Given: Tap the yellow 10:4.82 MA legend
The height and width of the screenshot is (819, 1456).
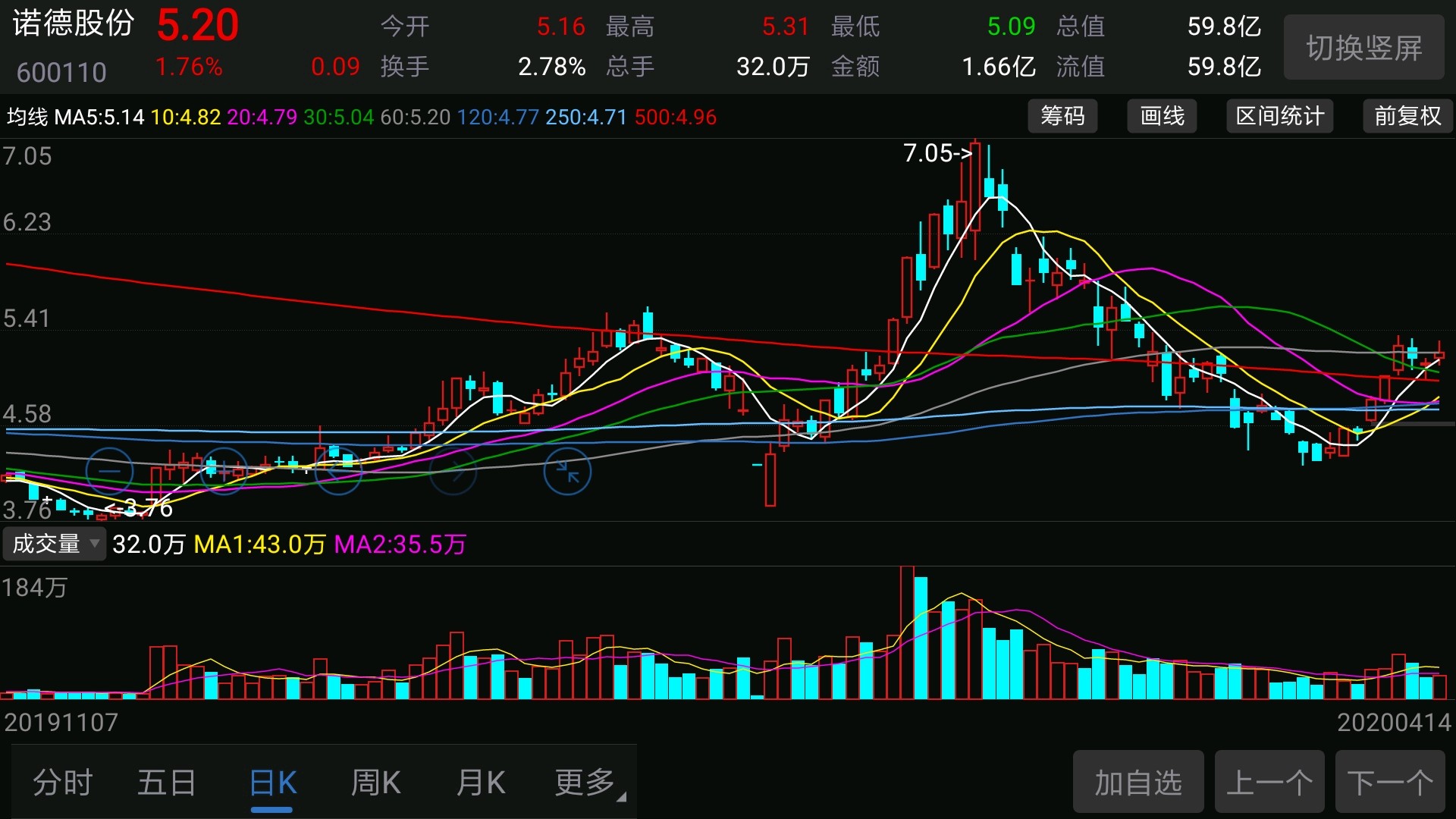Looking at the screenshot, I should pos(186,117).
